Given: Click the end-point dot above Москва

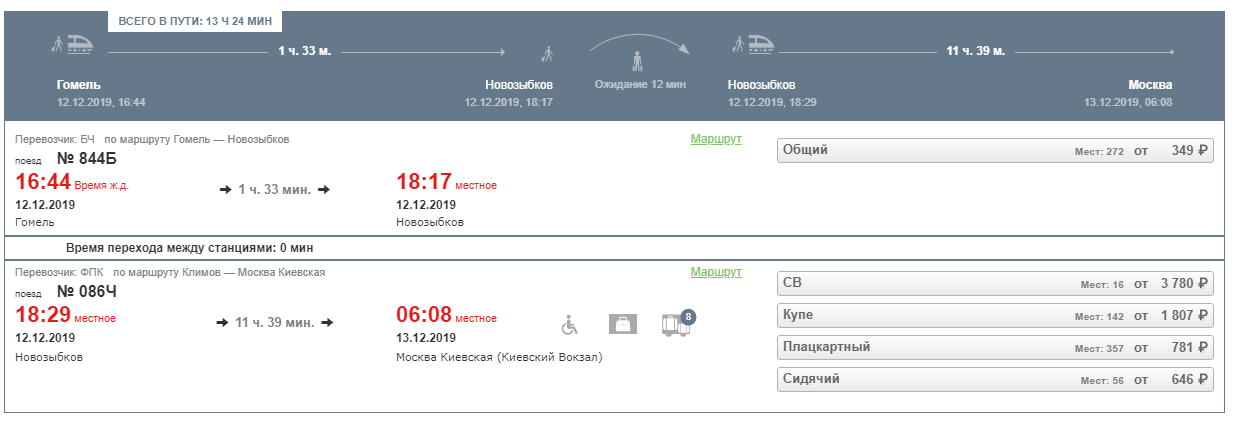Looking at the screenshot, I should [x=1170, y=50].
